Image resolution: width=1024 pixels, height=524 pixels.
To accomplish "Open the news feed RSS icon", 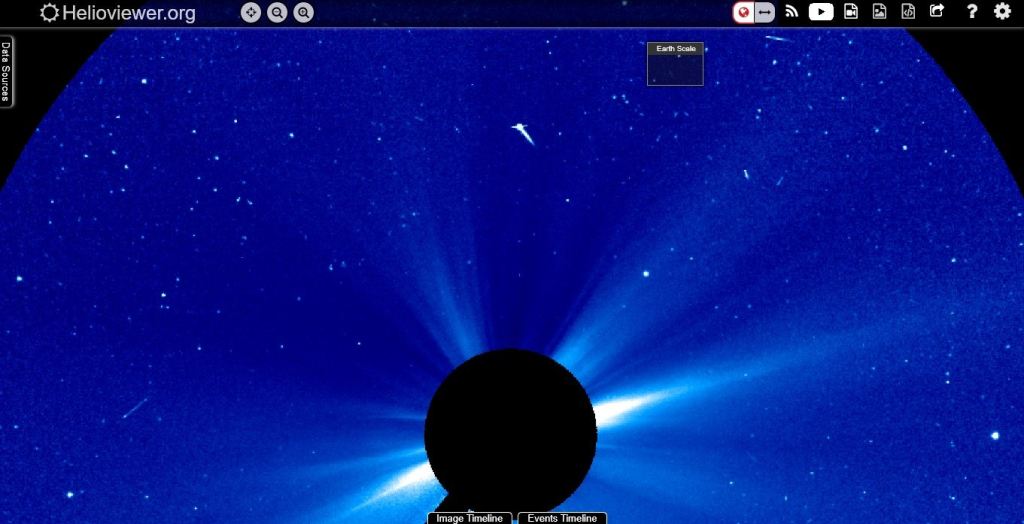I will [792, 11].
